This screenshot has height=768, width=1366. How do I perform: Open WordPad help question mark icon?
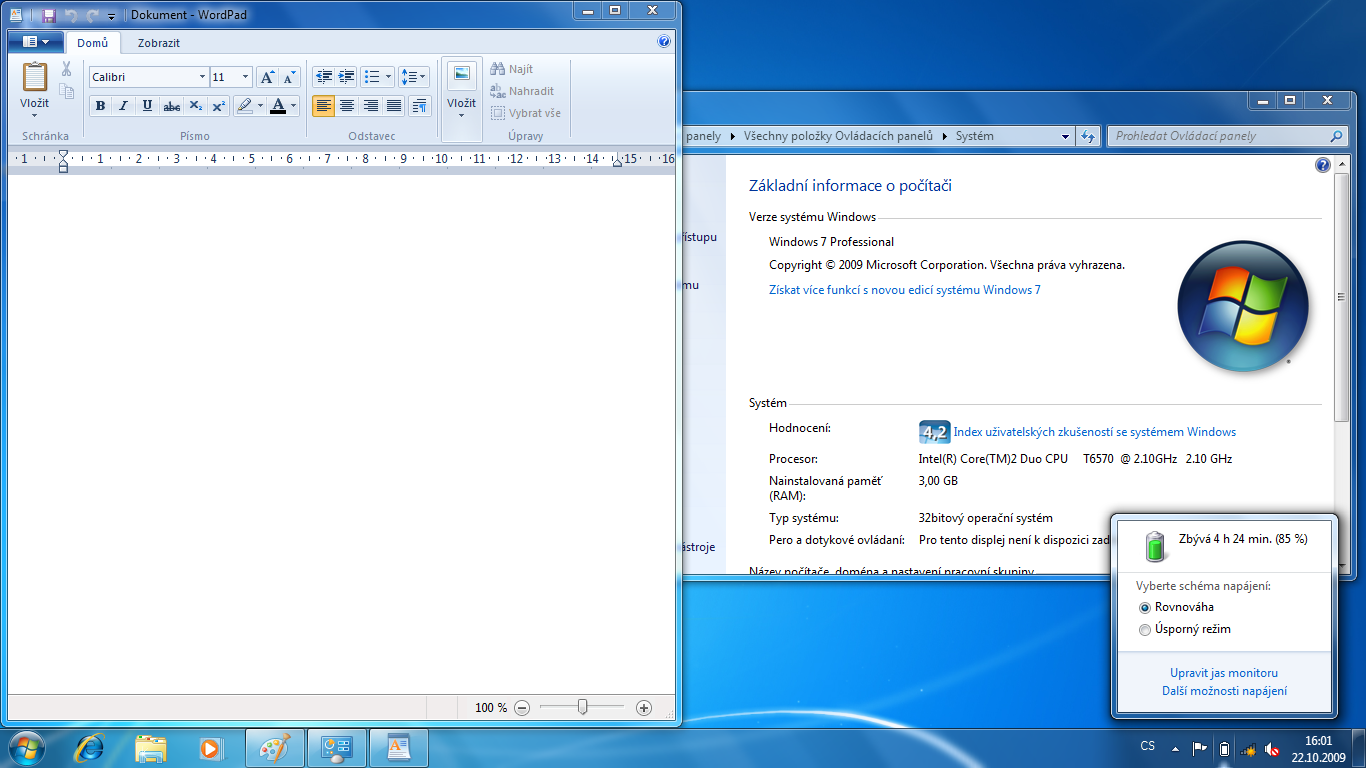(x=664, y=42)
